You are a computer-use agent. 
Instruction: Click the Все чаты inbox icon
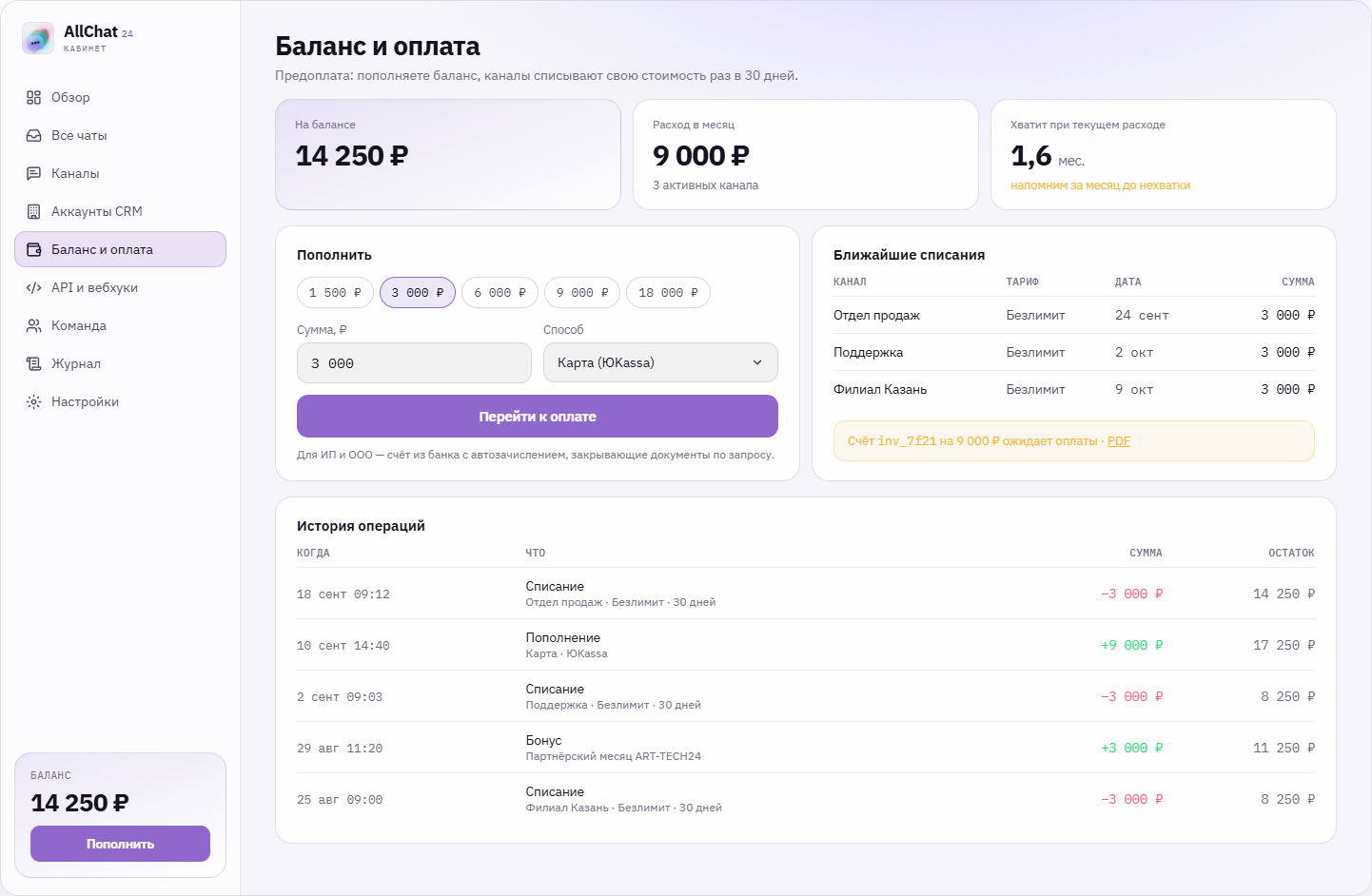(x=34, y=135)
